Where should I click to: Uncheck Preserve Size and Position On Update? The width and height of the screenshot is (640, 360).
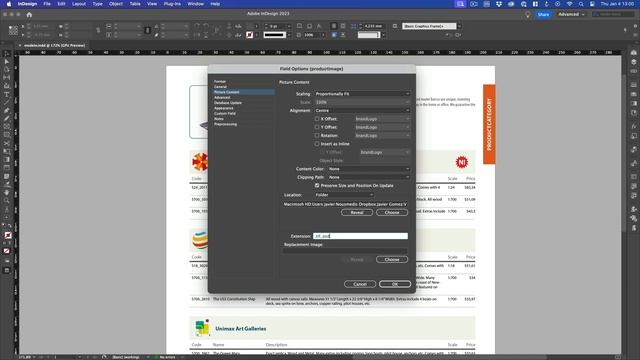pyautogui.click(x=317, y=185)
